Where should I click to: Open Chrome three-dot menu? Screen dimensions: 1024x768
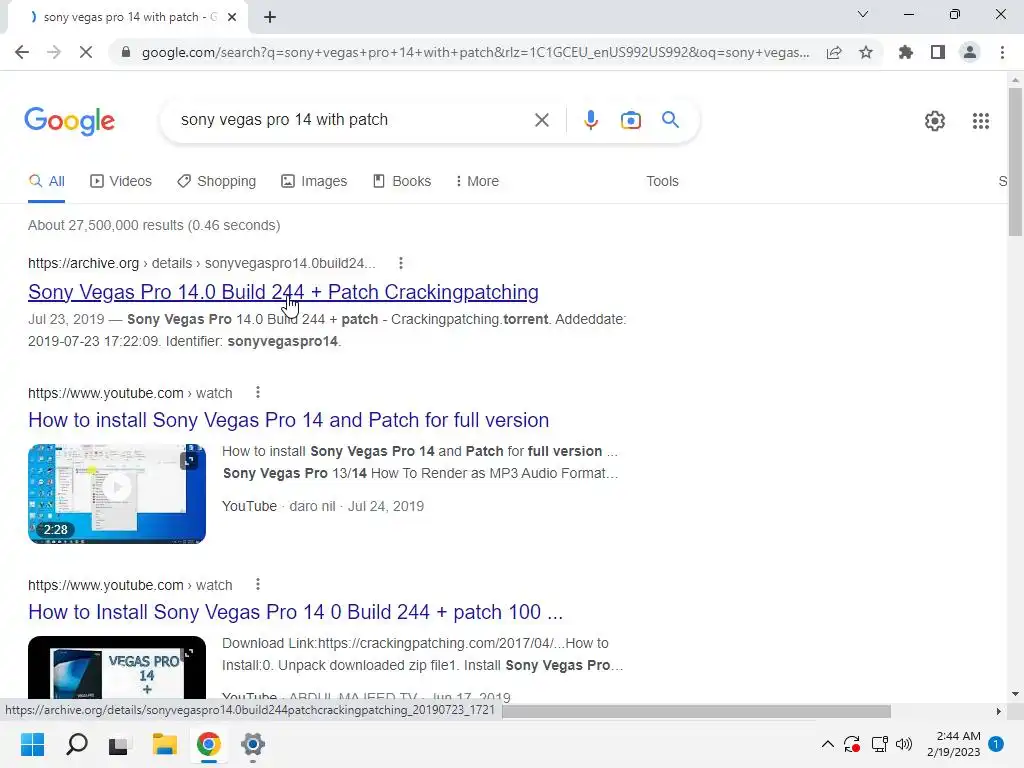click(x=1002, y=52)
